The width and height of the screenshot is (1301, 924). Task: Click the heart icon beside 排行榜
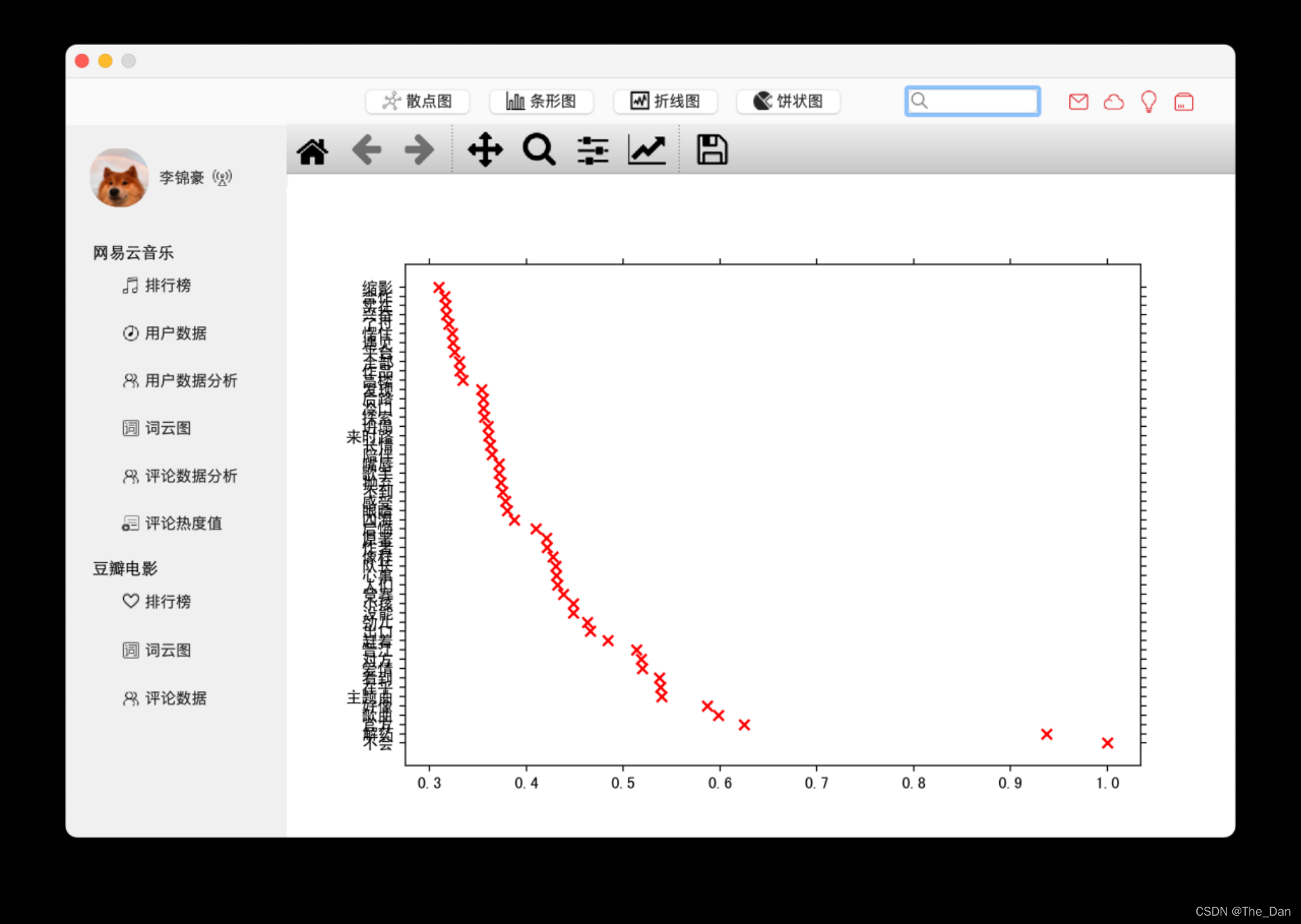pyautogui.click(x=130, y=601)
